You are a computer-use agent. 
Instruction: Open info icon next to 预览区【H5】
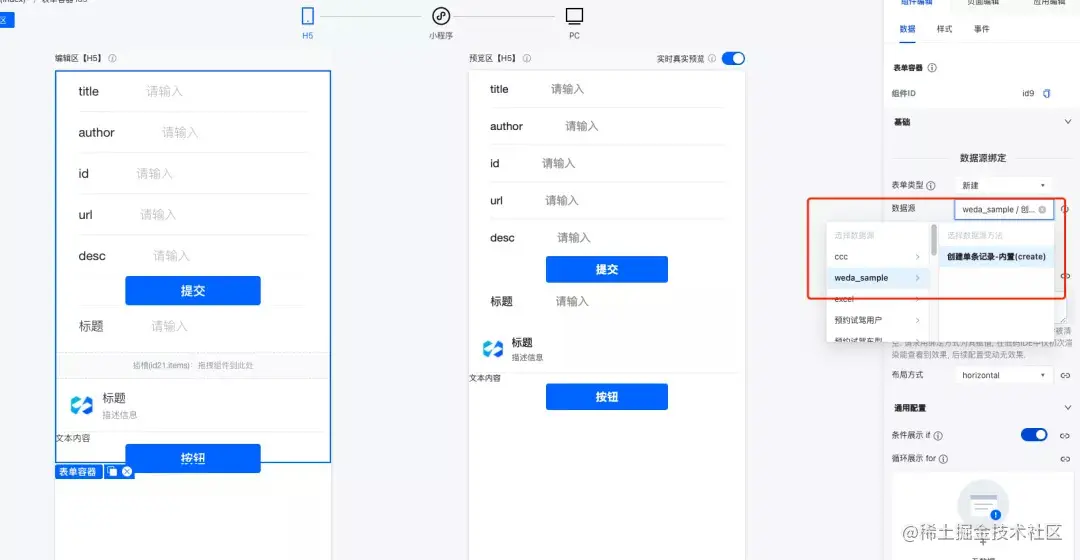(x=526, y=59)
